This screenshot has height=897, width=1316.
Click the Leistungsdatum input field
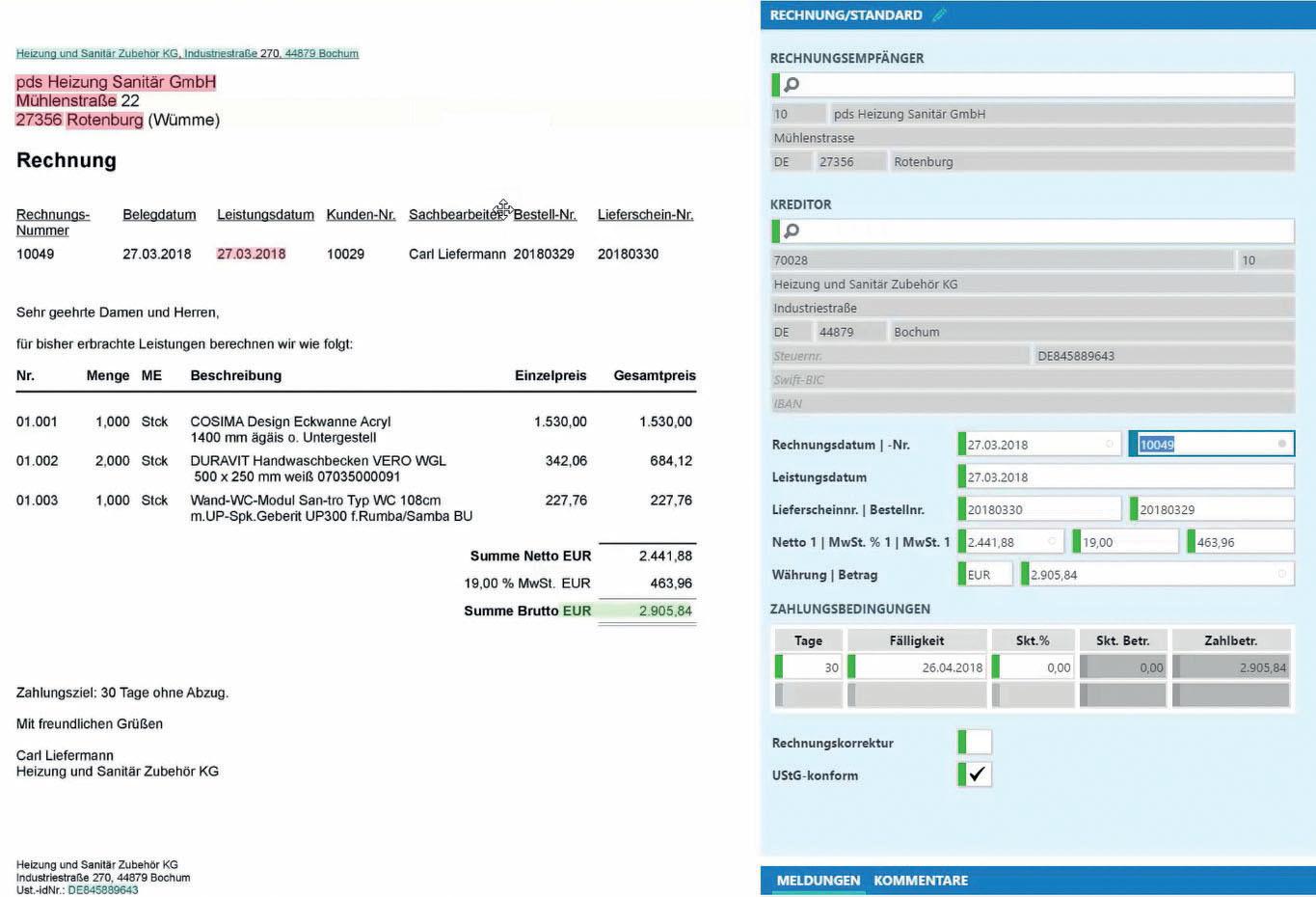[x=1128, y=477]
